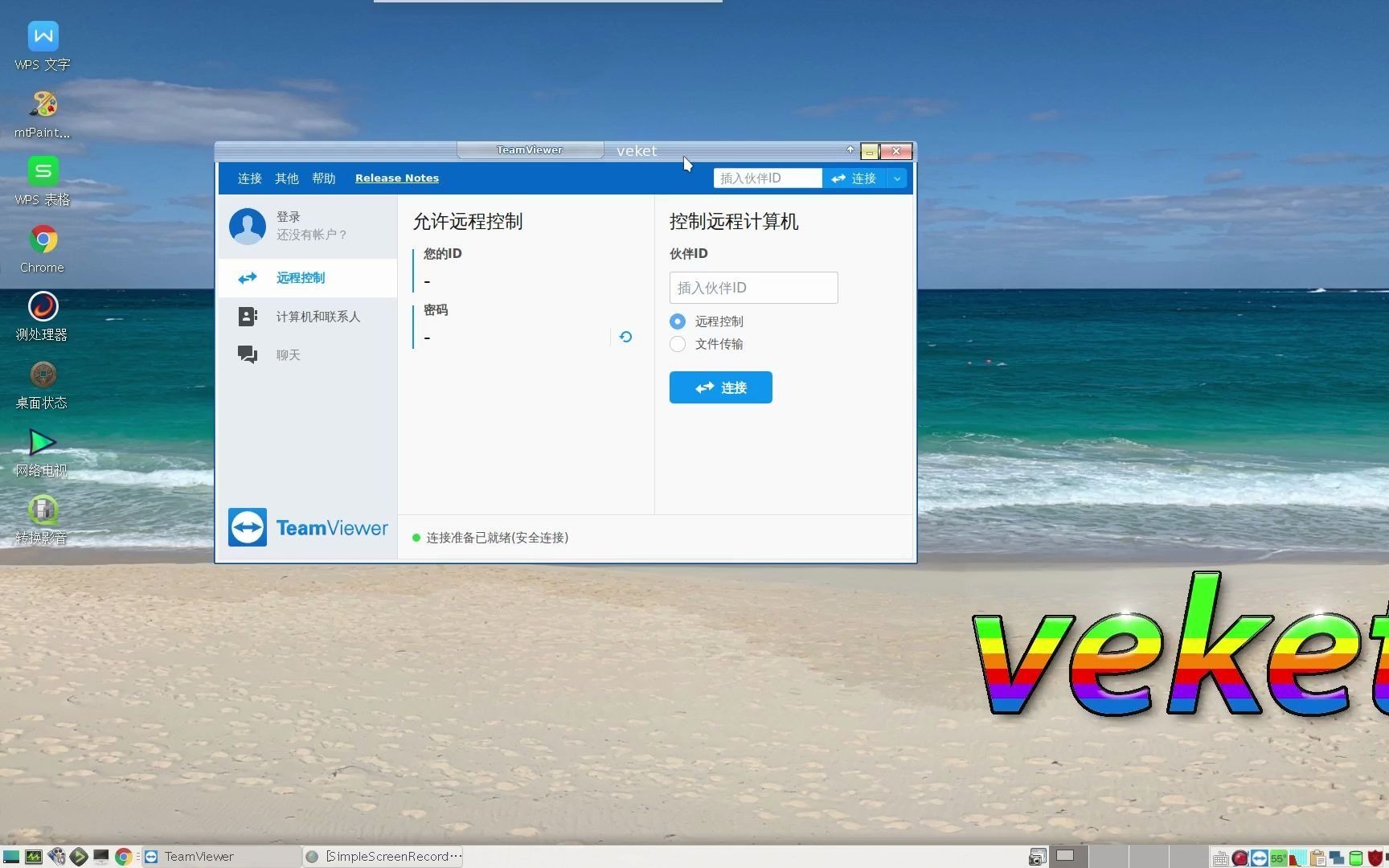Open the mtPaint desktop icon
This screenshot has height=868, width=1389.
43,114
